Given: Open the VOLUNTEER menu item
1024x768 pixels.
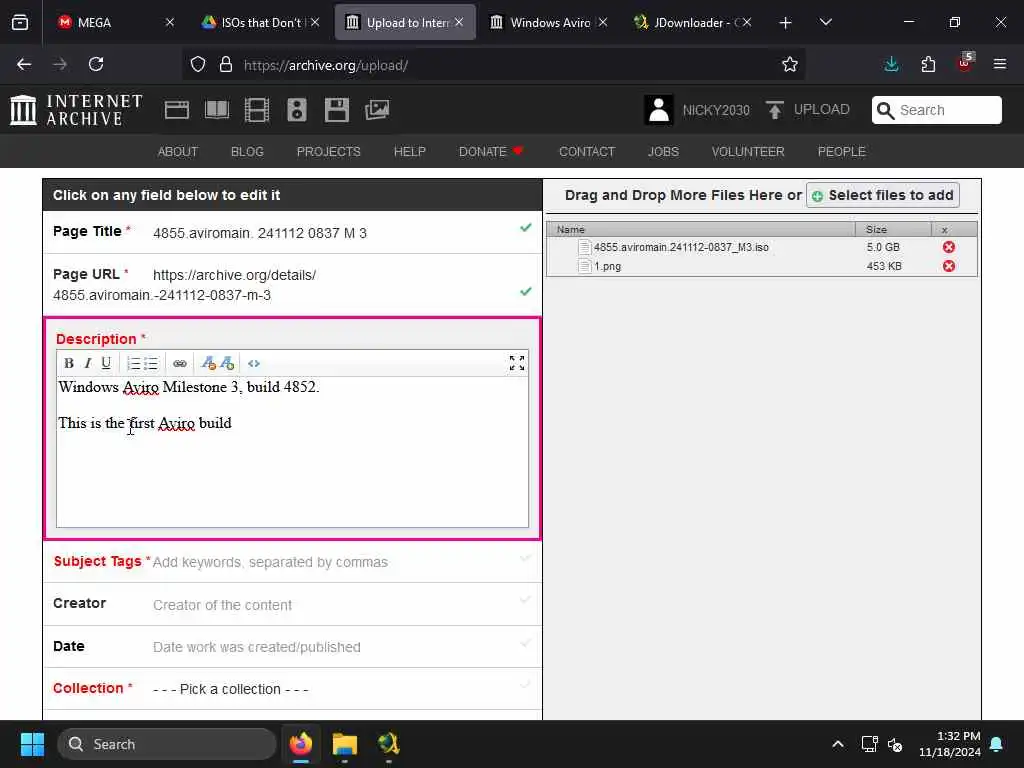Looking at the screenshot, I should click(x=748, y=152).
